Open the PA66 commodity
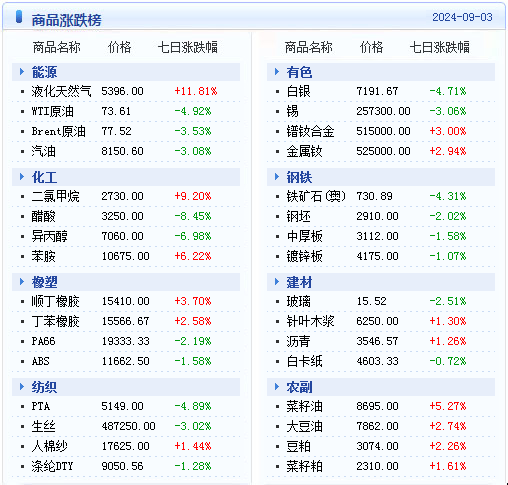This screenshot has height=485, width=508. coord(44,341)
